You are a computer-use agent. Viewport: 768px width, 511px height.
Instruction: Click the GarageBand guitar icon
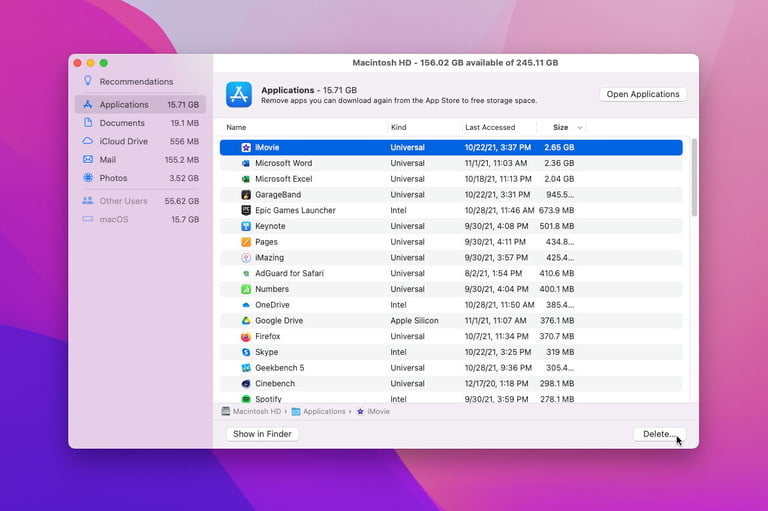point(246,195)
